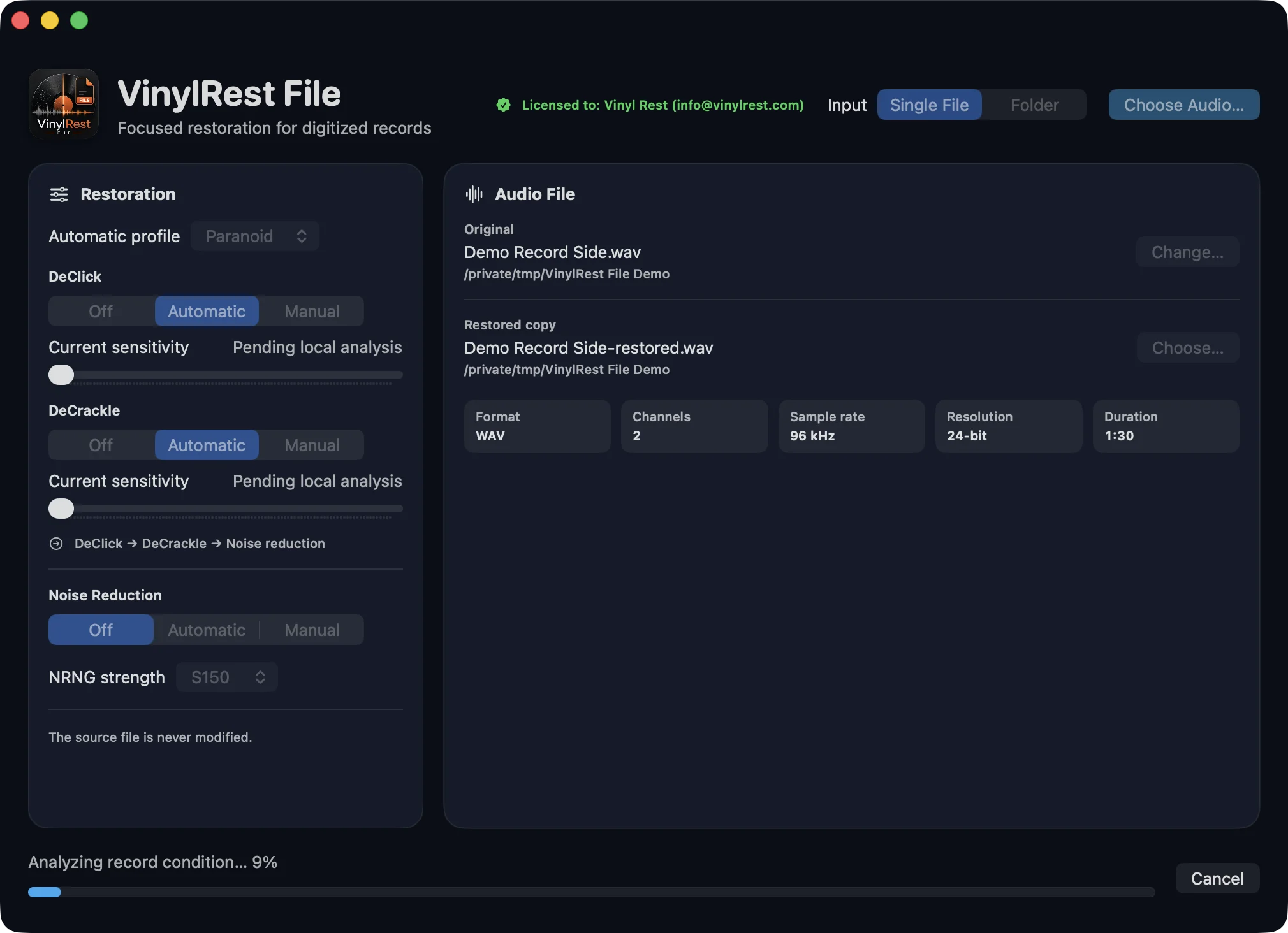The height and width of the screenshot is (933, 1288).
Task: Click the DeCrackle sensitivity slider knob
Action: click(61, 509)
